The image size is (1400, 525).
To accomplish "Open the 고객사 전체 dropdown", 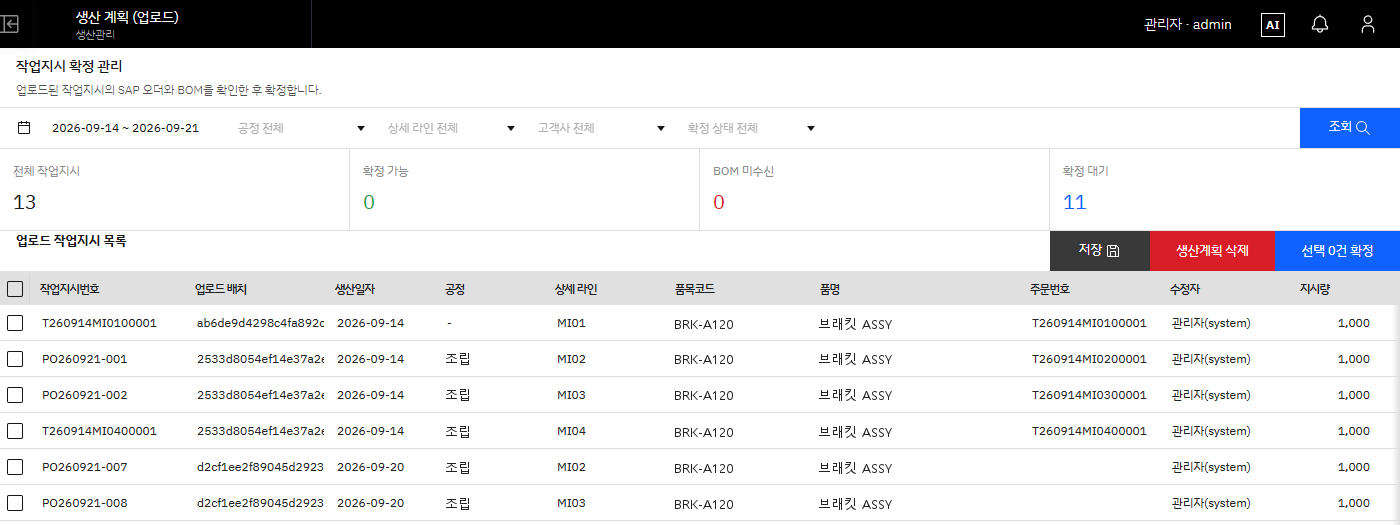I will click(601, 128).
